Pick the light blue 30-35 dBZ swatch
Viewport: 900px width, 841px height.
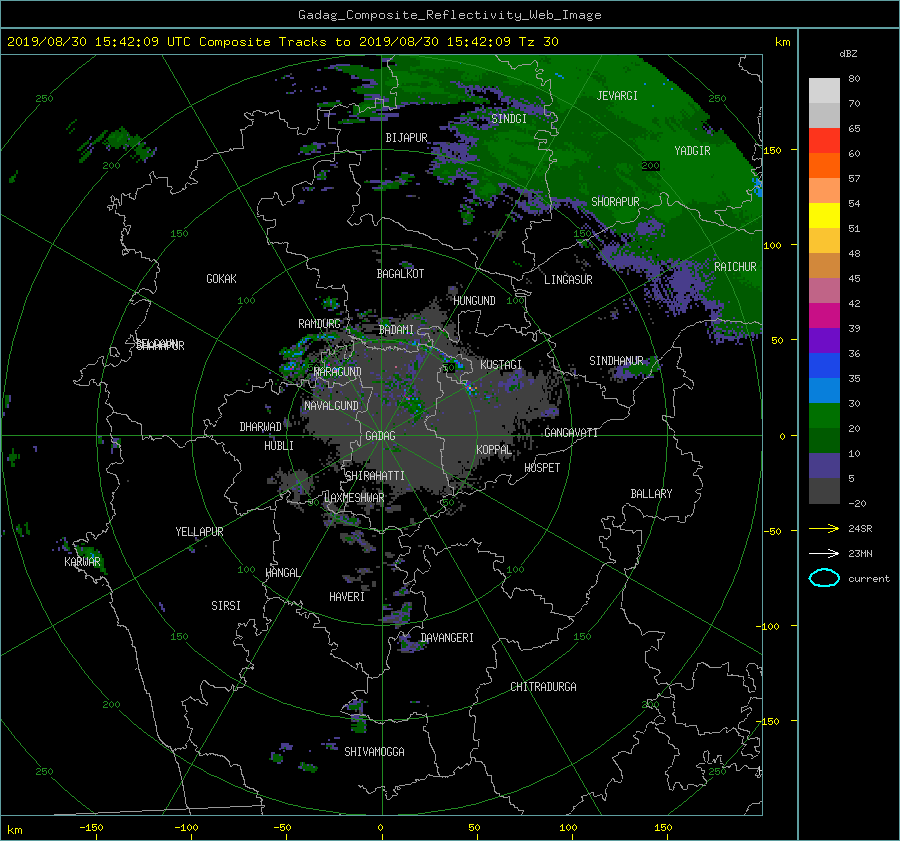tap(824, 390)
